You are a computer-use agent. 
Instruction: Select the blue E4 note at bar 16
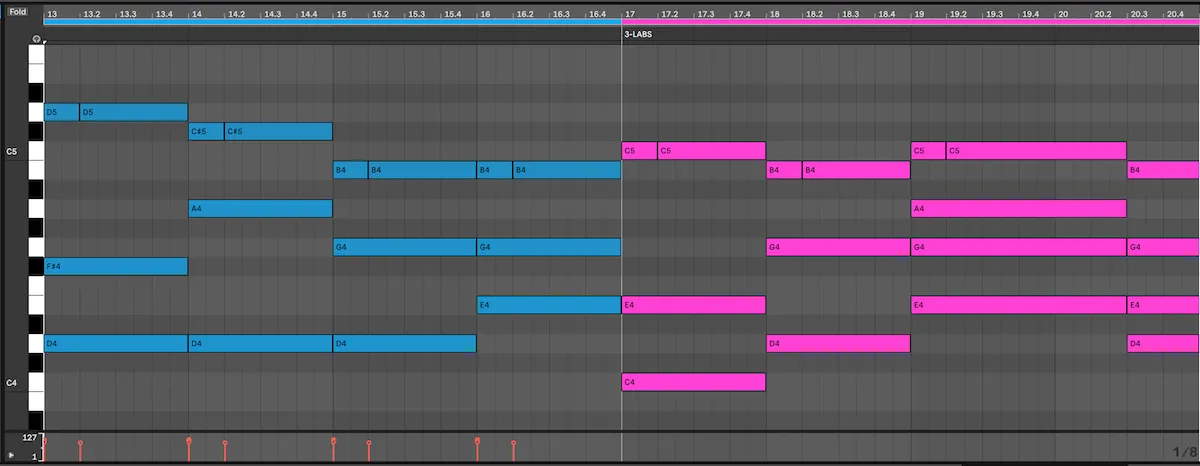(x=549, y=305)
